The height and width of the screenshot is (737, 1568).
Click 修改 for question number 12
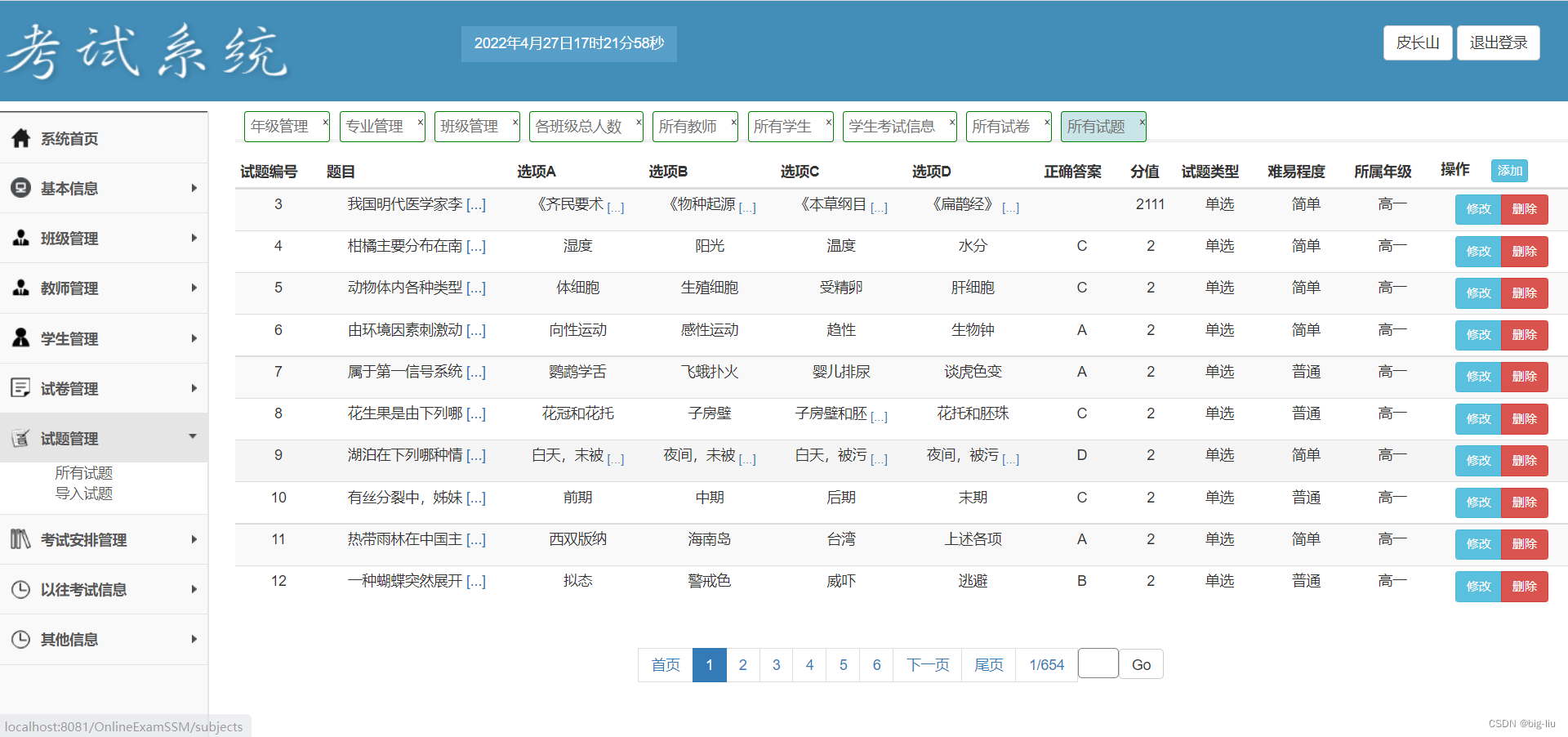coord(1478,587)
